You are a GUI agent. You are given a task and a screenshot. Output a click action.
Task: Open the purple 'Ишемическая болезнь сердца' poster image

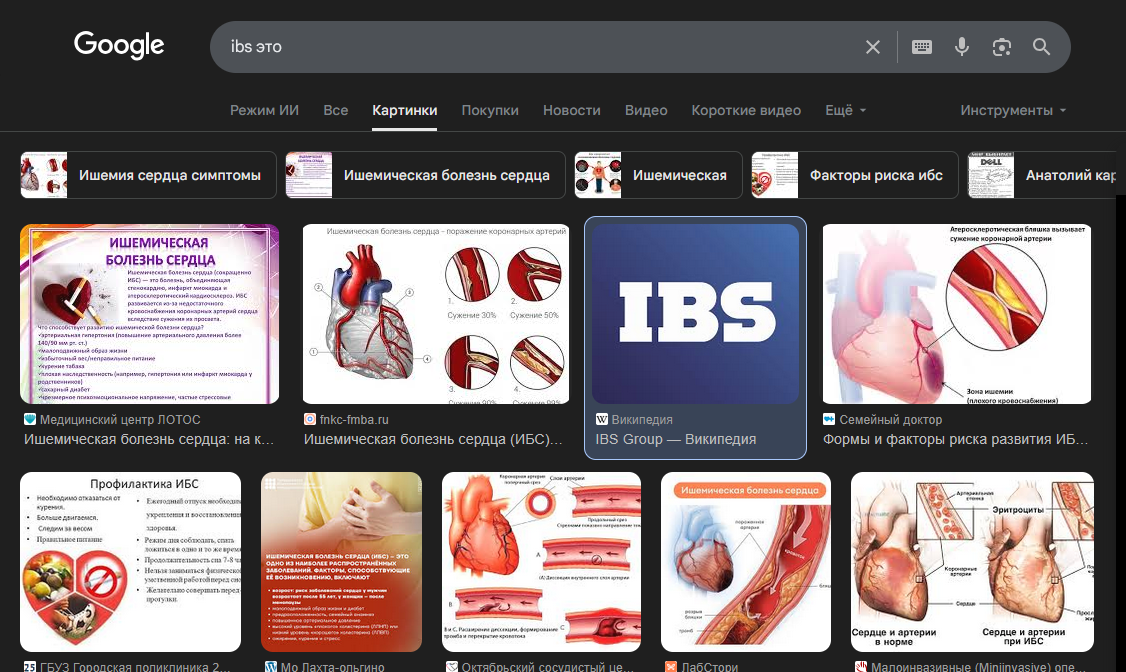tap(149, 314)
